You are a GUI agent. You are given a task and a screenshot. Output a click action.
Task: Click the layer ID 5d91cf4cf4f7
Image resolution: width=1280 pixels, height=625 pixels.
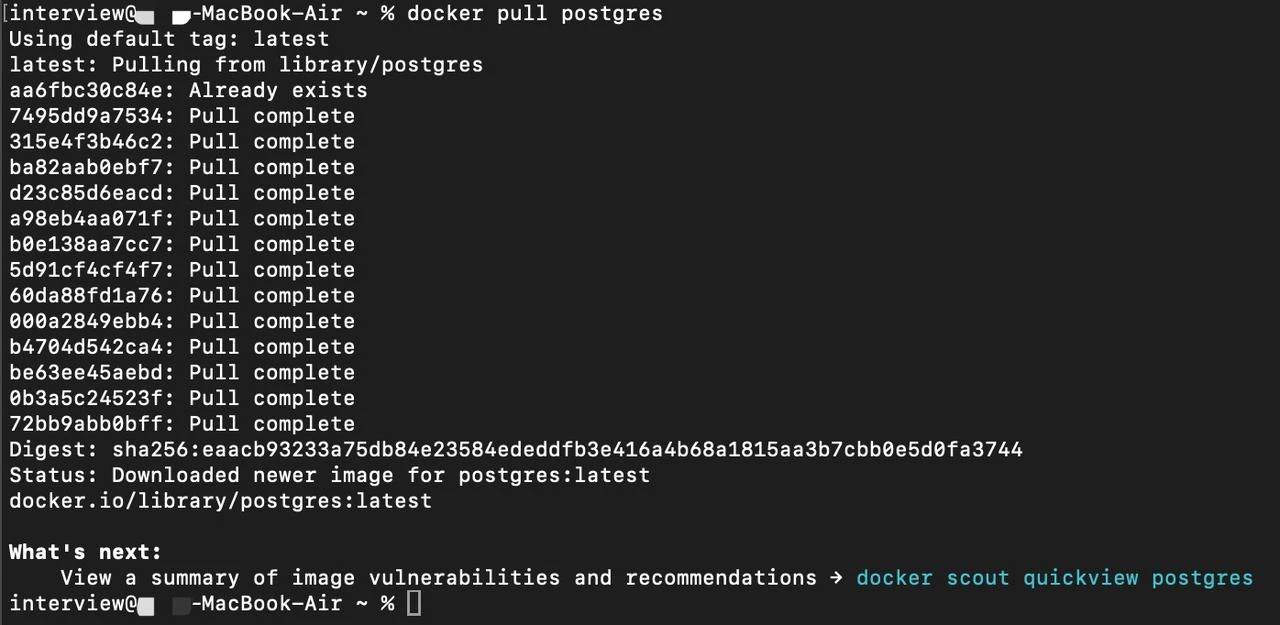click(x=86, y=270)
